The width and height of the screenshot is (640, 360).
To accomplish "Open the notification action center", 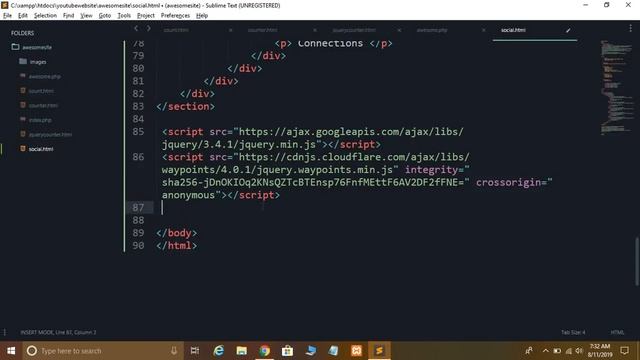I will point(624,351).
